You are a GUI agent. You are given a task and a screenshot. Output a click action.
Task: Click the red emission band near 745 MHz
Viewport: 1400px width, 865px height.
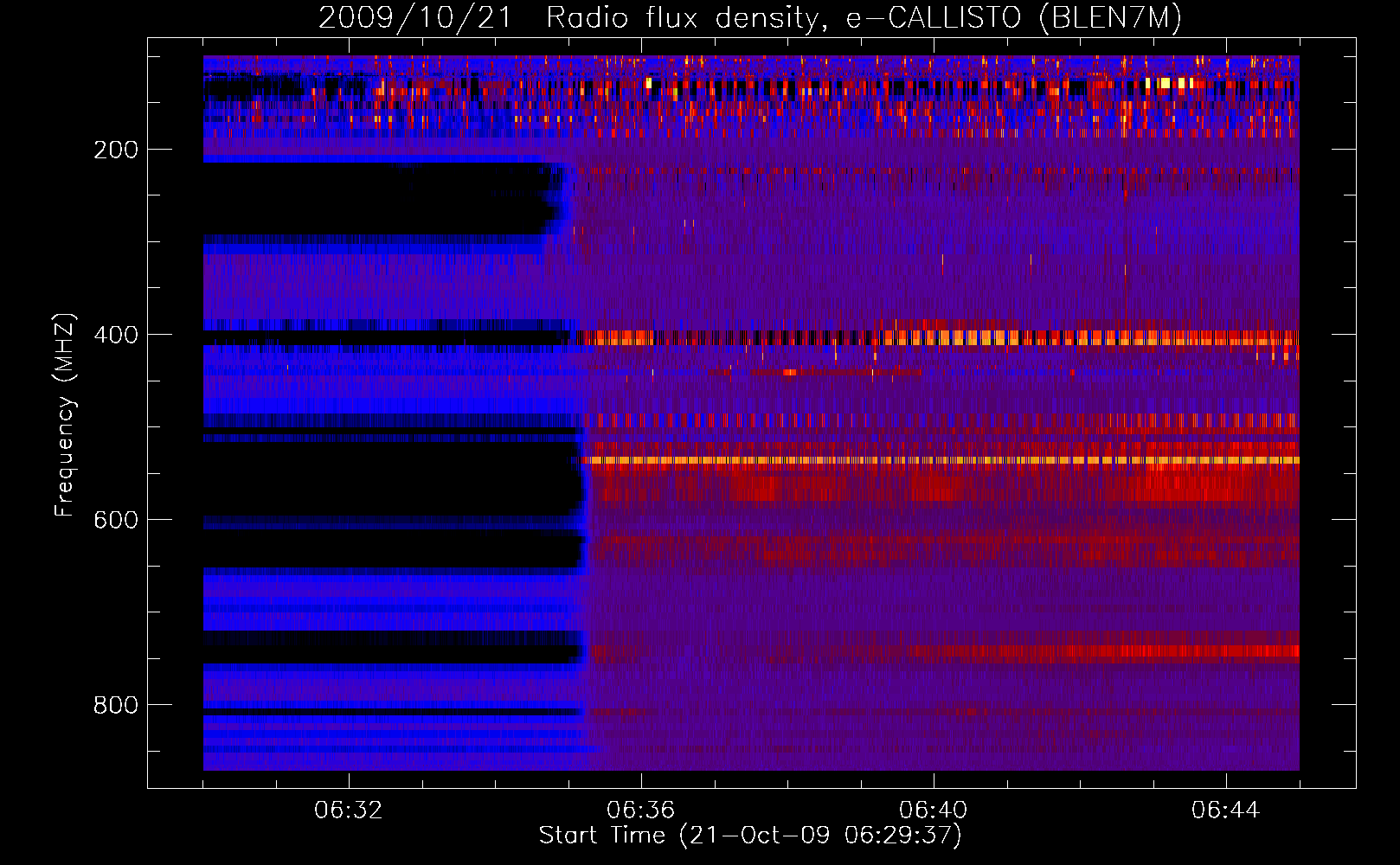pos(1099,650)
